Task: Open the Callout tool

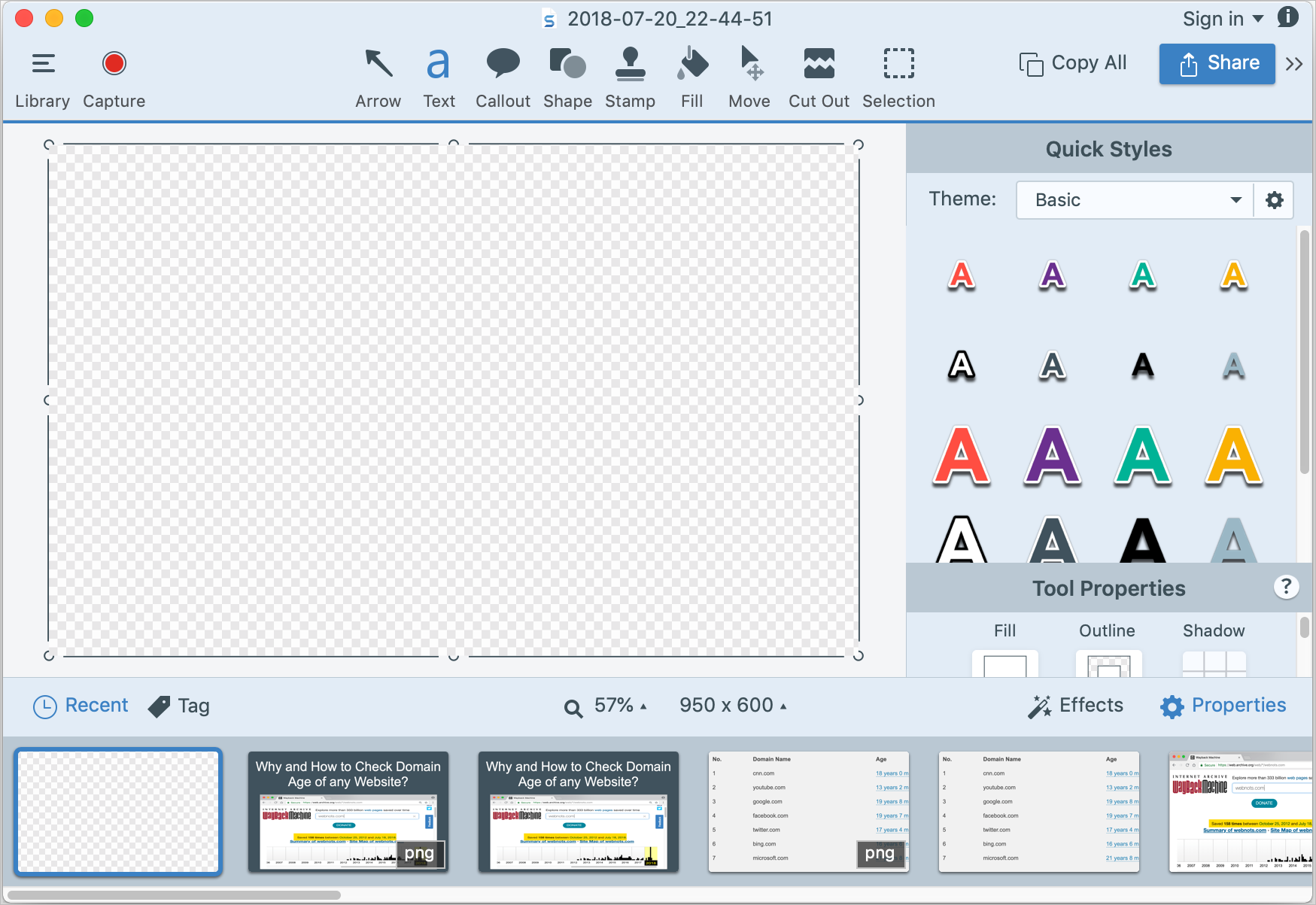Action: click(502, 75)
